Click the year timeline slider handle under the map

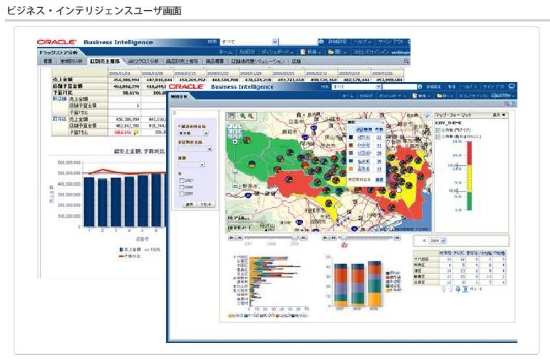pyautogui.click(x=295, y=238)
